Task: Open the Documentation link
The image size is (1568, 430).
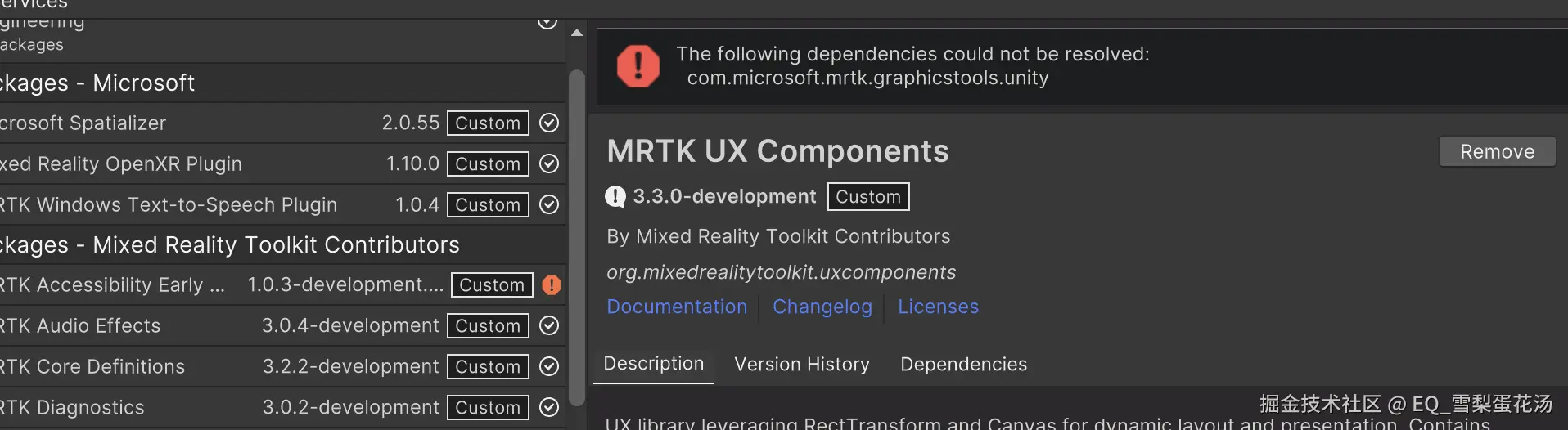Action: coord(677,307)
